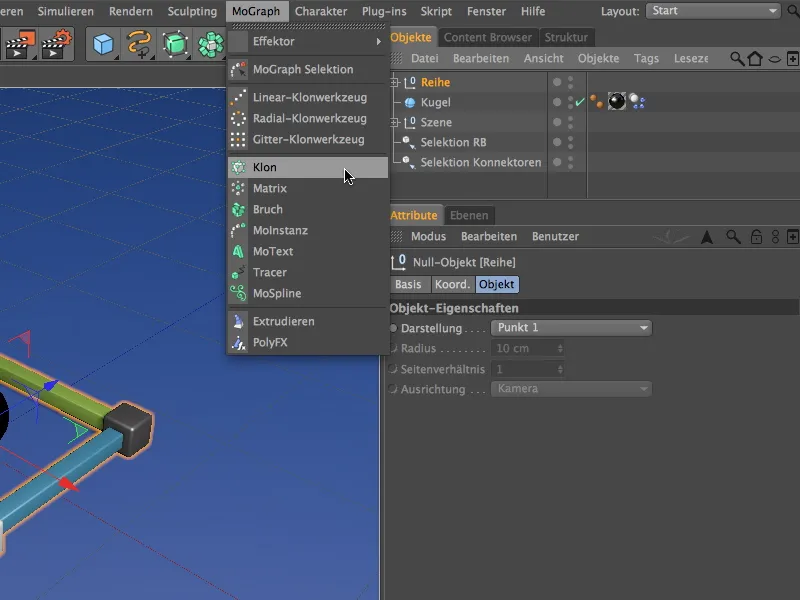Viewport: 800px width, 600px height.
Task: Open the Simulieren menu
Action: tap(65, 11)
